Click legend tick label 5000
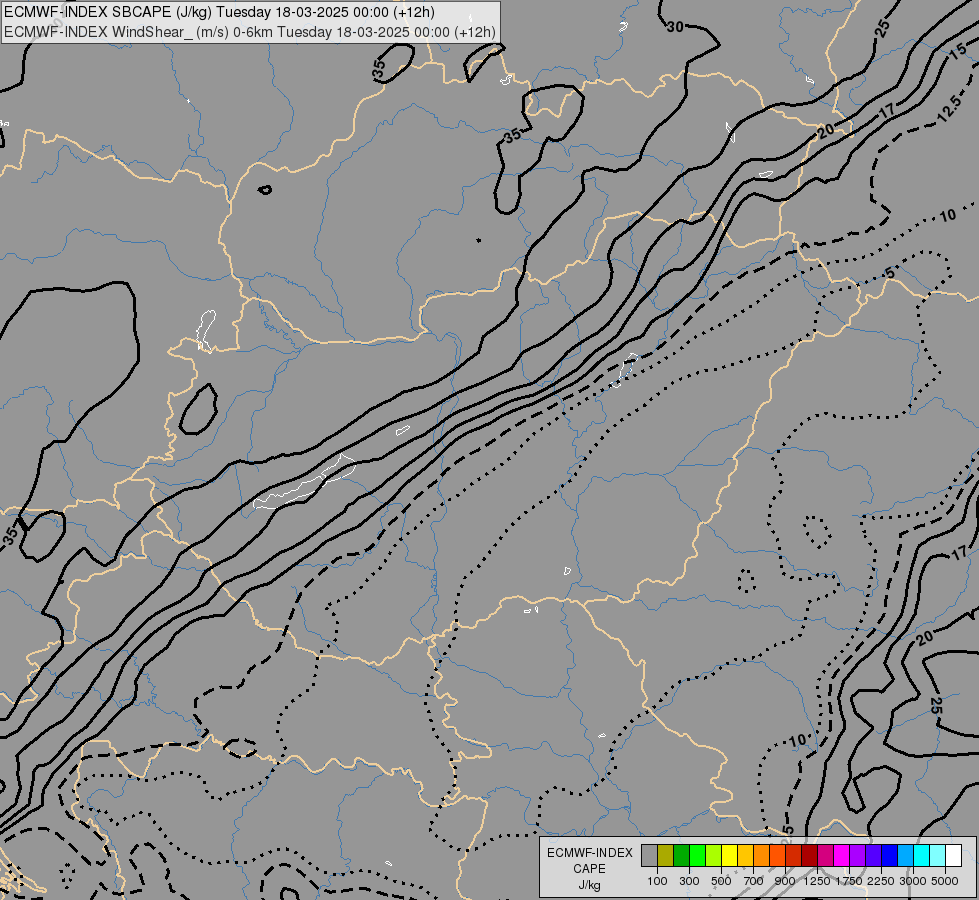This screenshot has height=900, width=979. coord(945,881)
